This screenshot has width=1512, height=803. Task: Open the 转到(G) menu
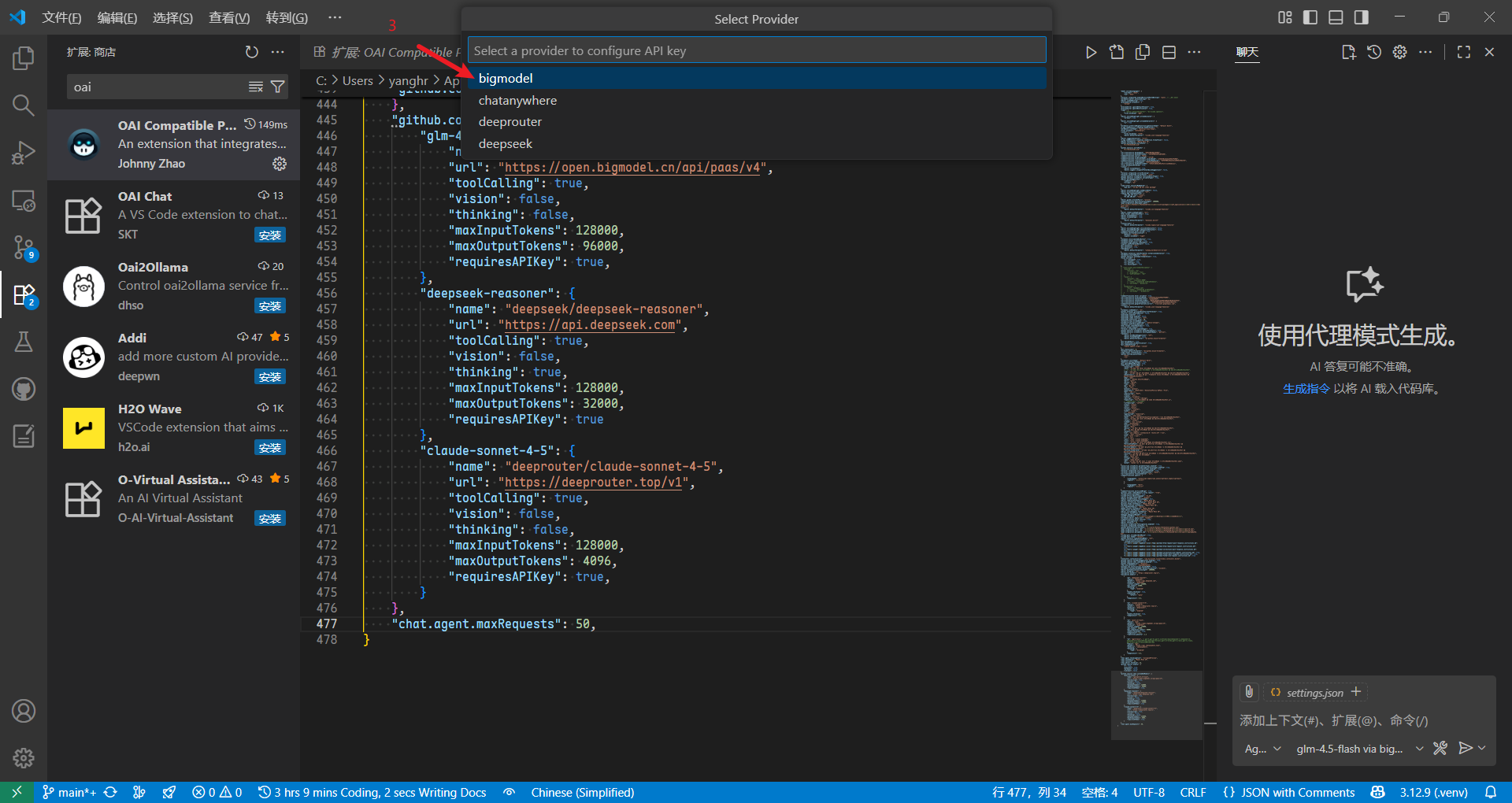click(x=287, y=17)
